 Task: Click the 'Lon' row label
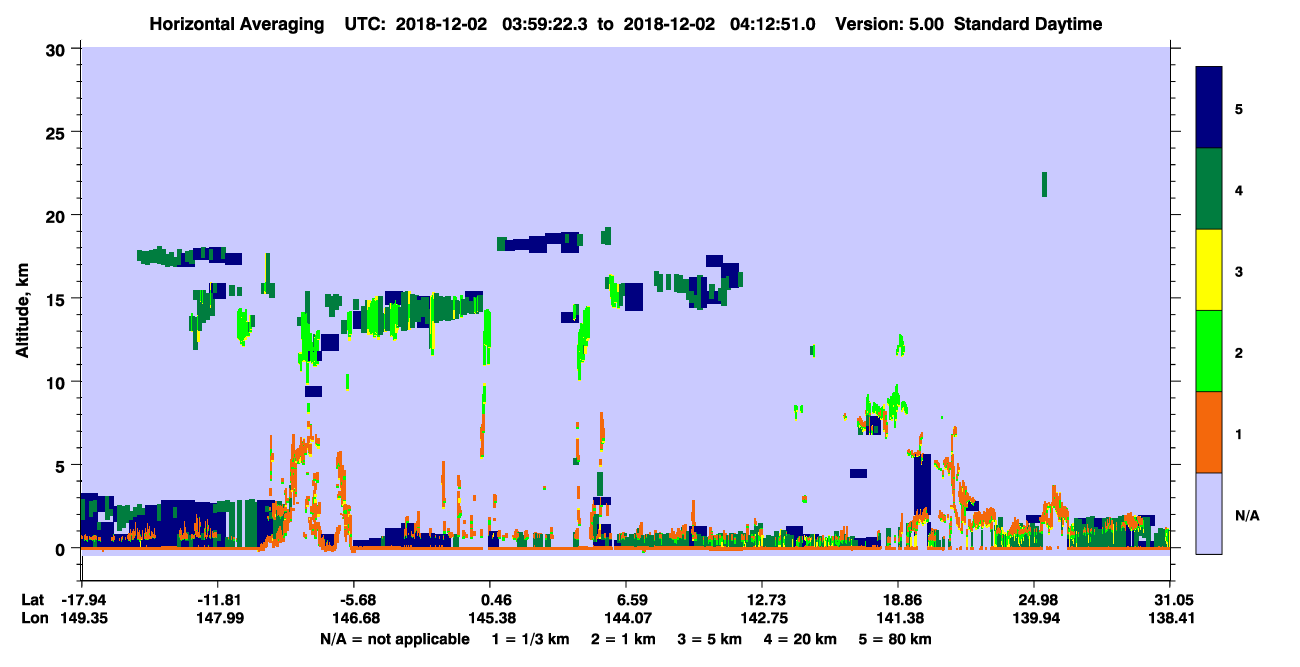click(33, 618)
